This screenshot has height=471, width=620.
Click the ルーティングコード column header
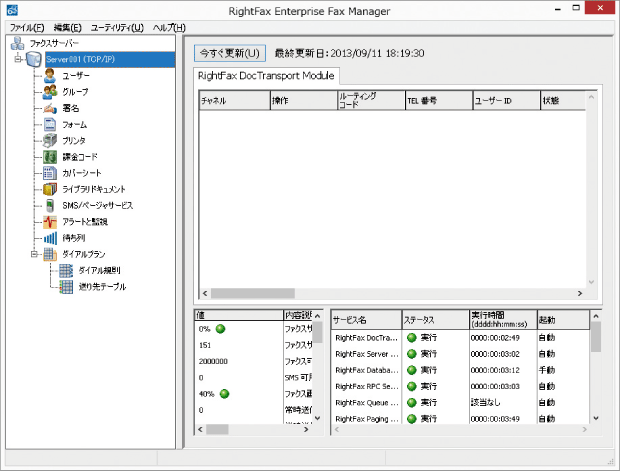click(371, 100)
